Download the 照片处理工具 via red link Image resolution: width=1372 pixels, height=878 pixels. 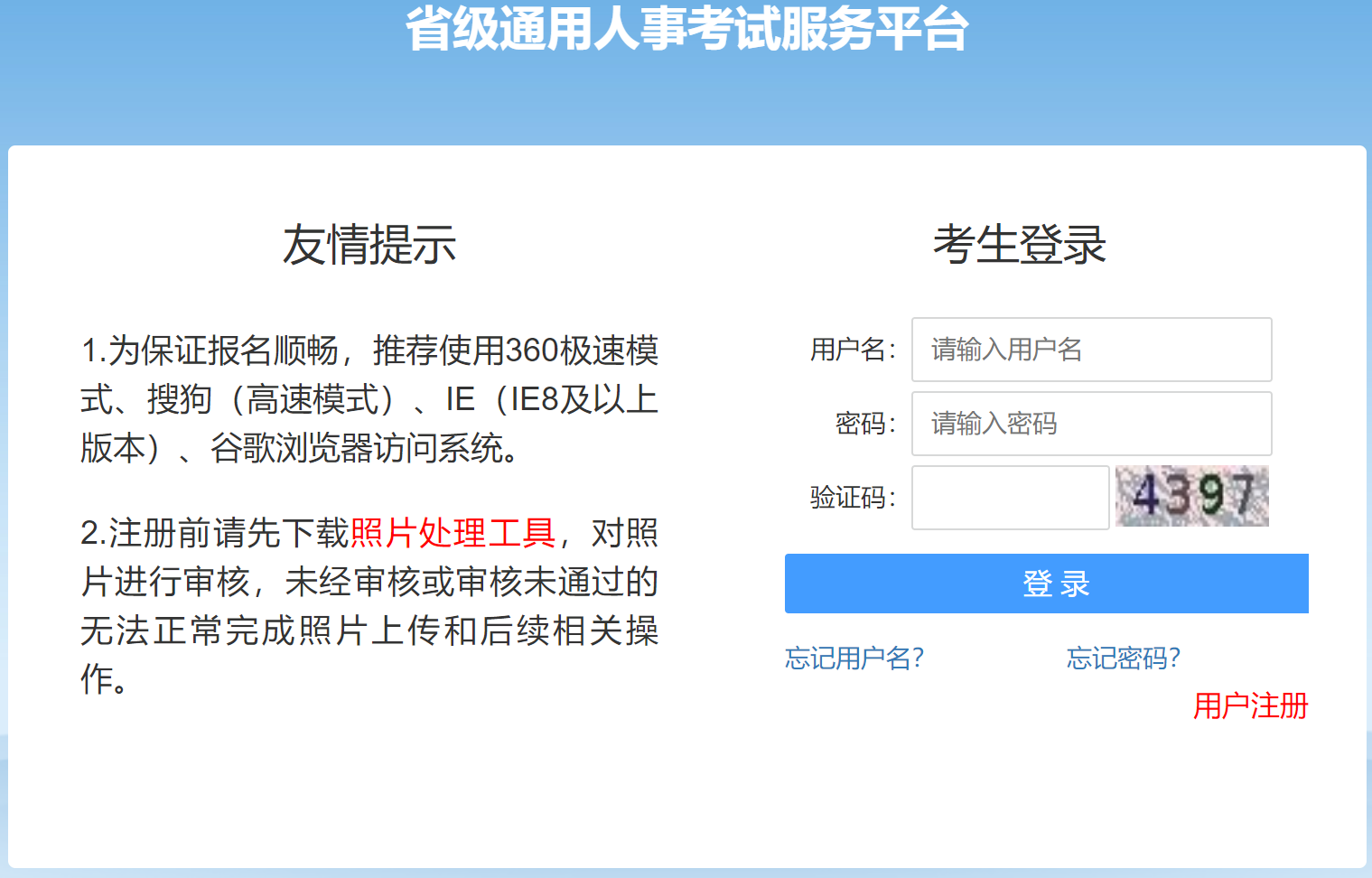click(x=453, y=533)
